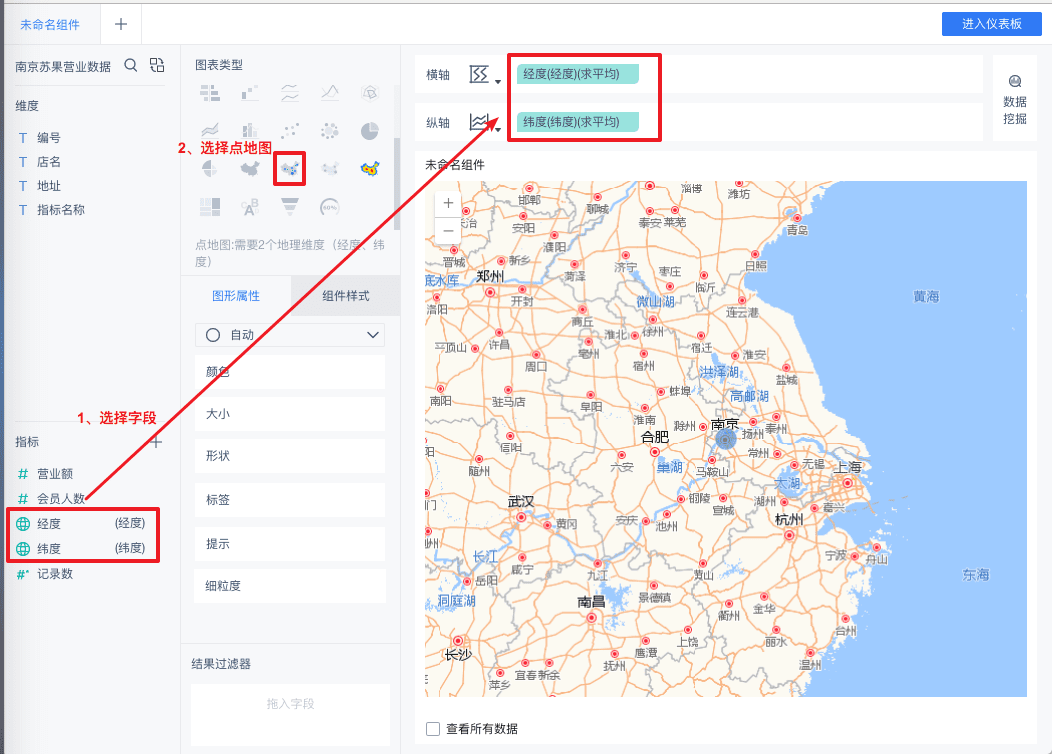Viewport: 1052px width, 754px height.
Task: Click the 细粒度 attribute box
Action: click(x=290, y=586)
